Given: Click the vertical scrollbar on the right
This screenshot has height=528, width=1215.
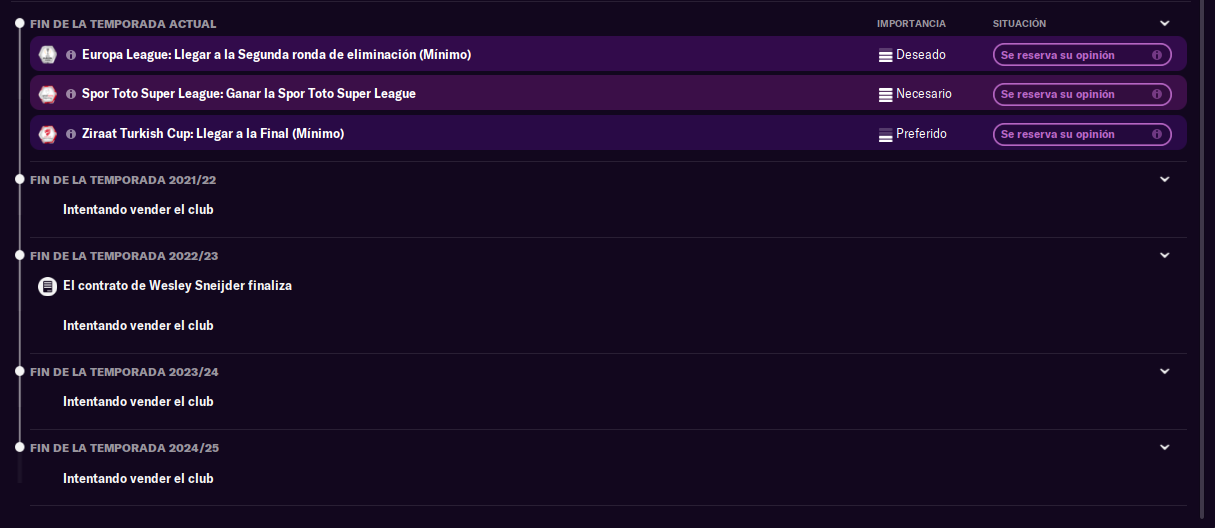Looking at the screenshot, I should pos(1204,240).
